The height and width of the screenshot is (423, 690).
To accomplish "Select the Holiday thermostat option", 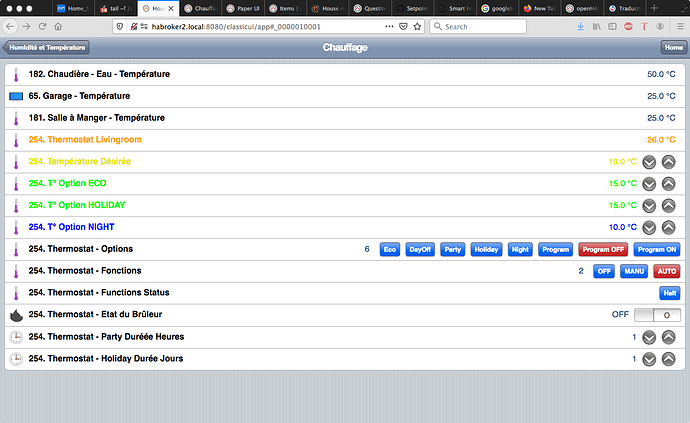I will [x=486, y=250].
